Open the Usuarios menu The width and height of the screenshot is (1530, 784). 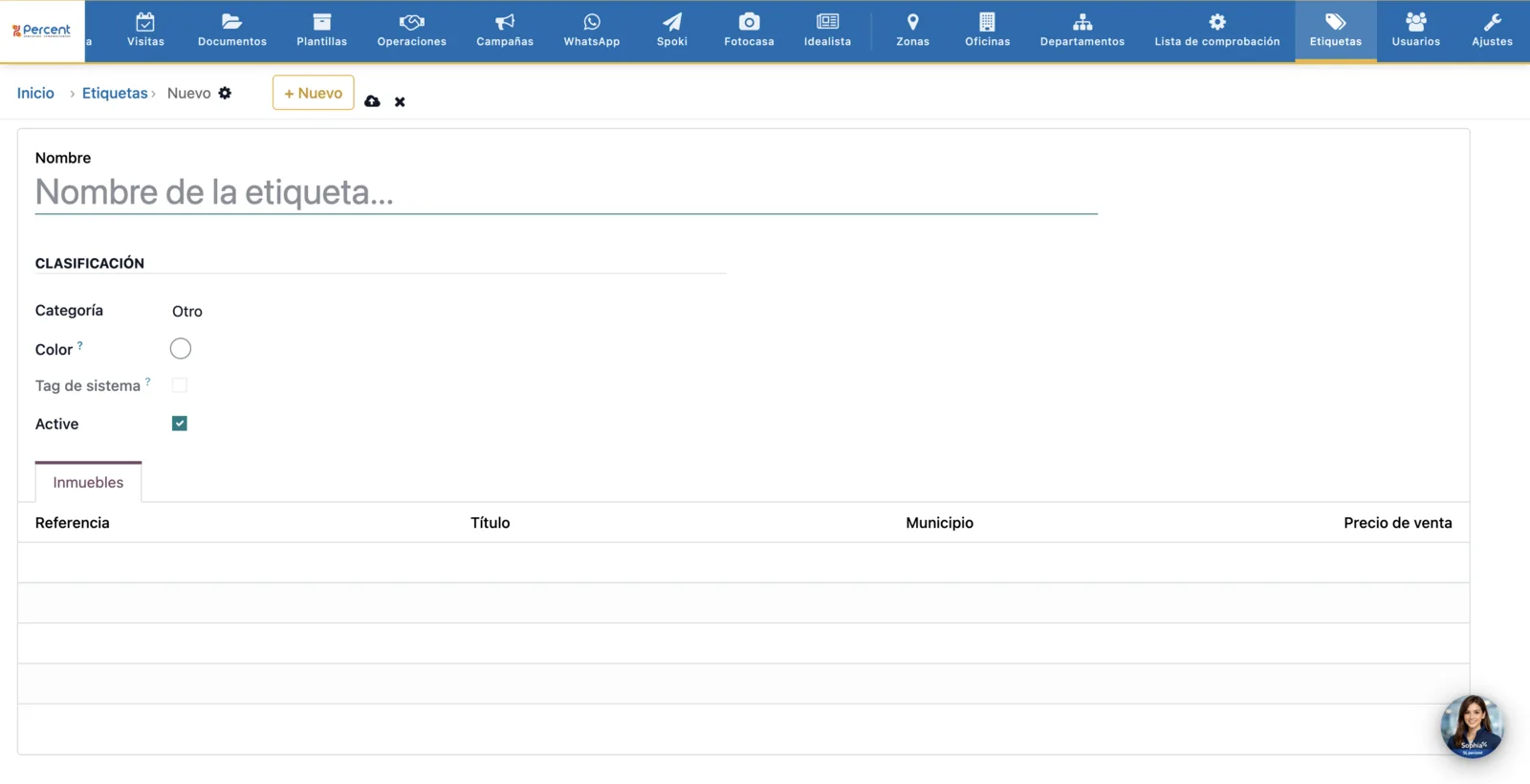pos(1416,31)
